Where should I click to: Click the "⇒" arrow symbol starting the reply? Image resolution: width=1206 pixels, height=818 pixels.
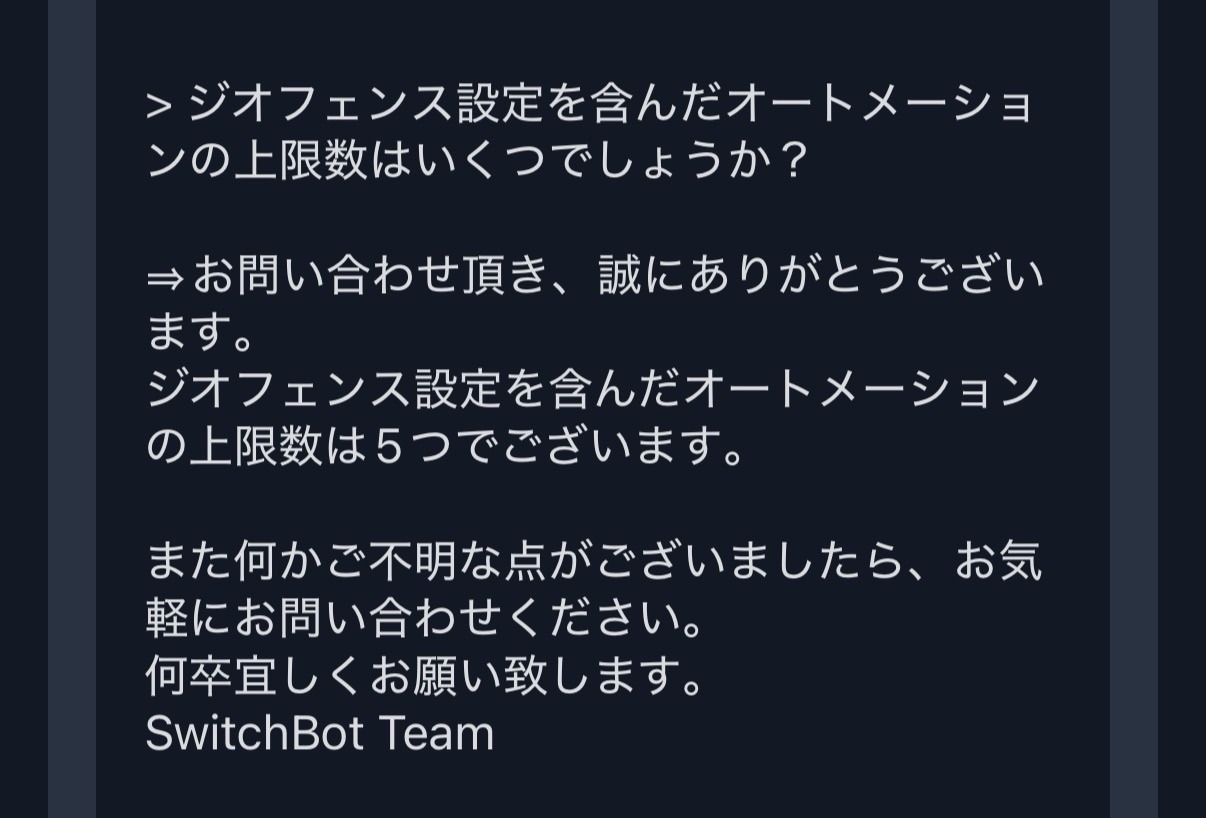click(165, 277)
